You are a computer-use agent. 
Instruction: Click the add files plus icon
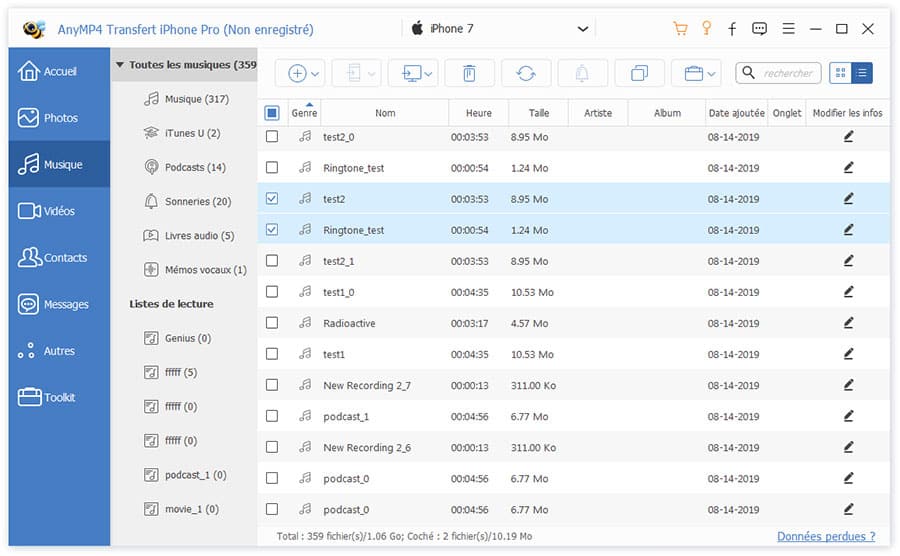coord(297,73)
